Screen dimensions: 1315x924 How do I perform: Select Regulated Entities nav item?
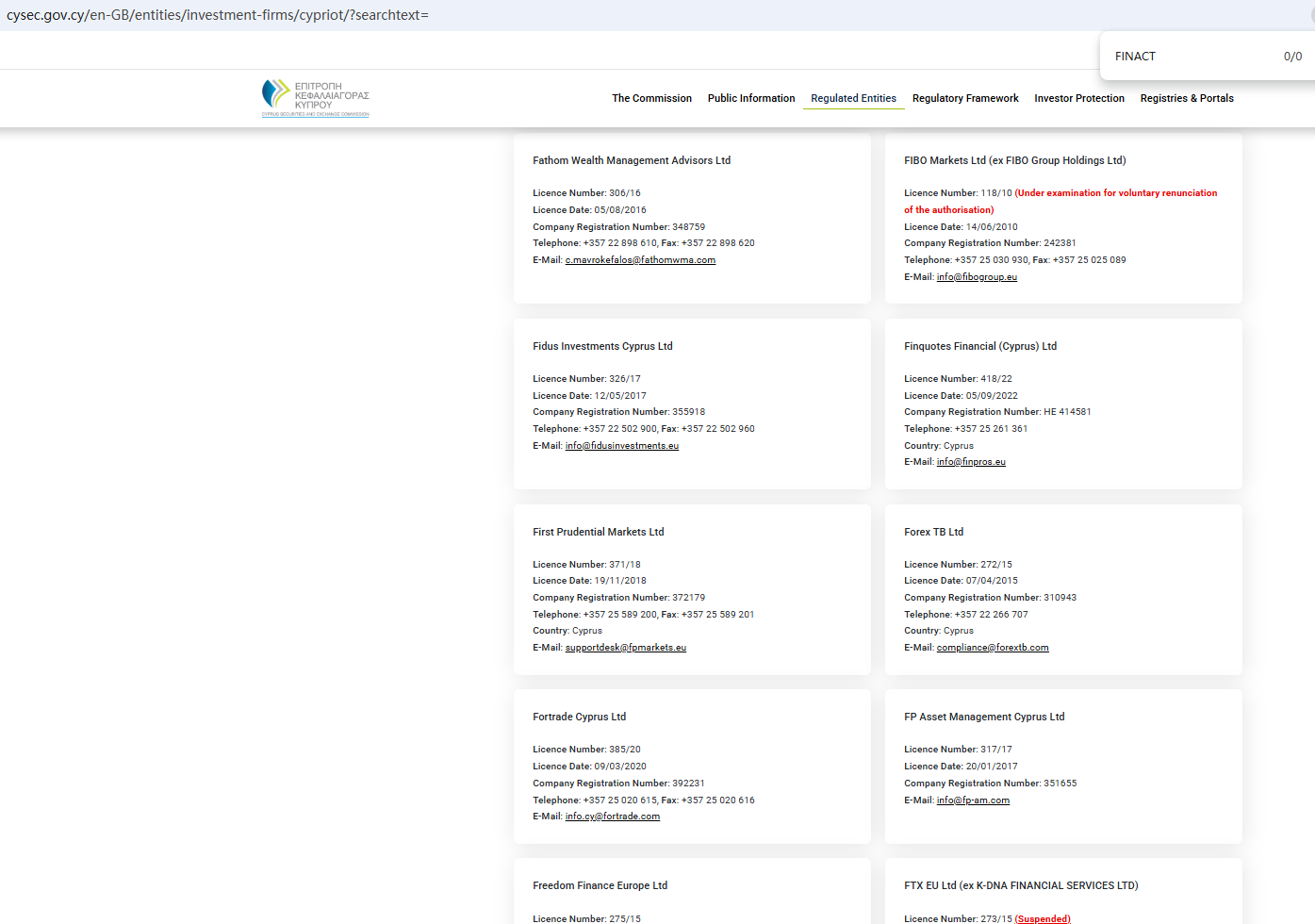pos(853,98)
